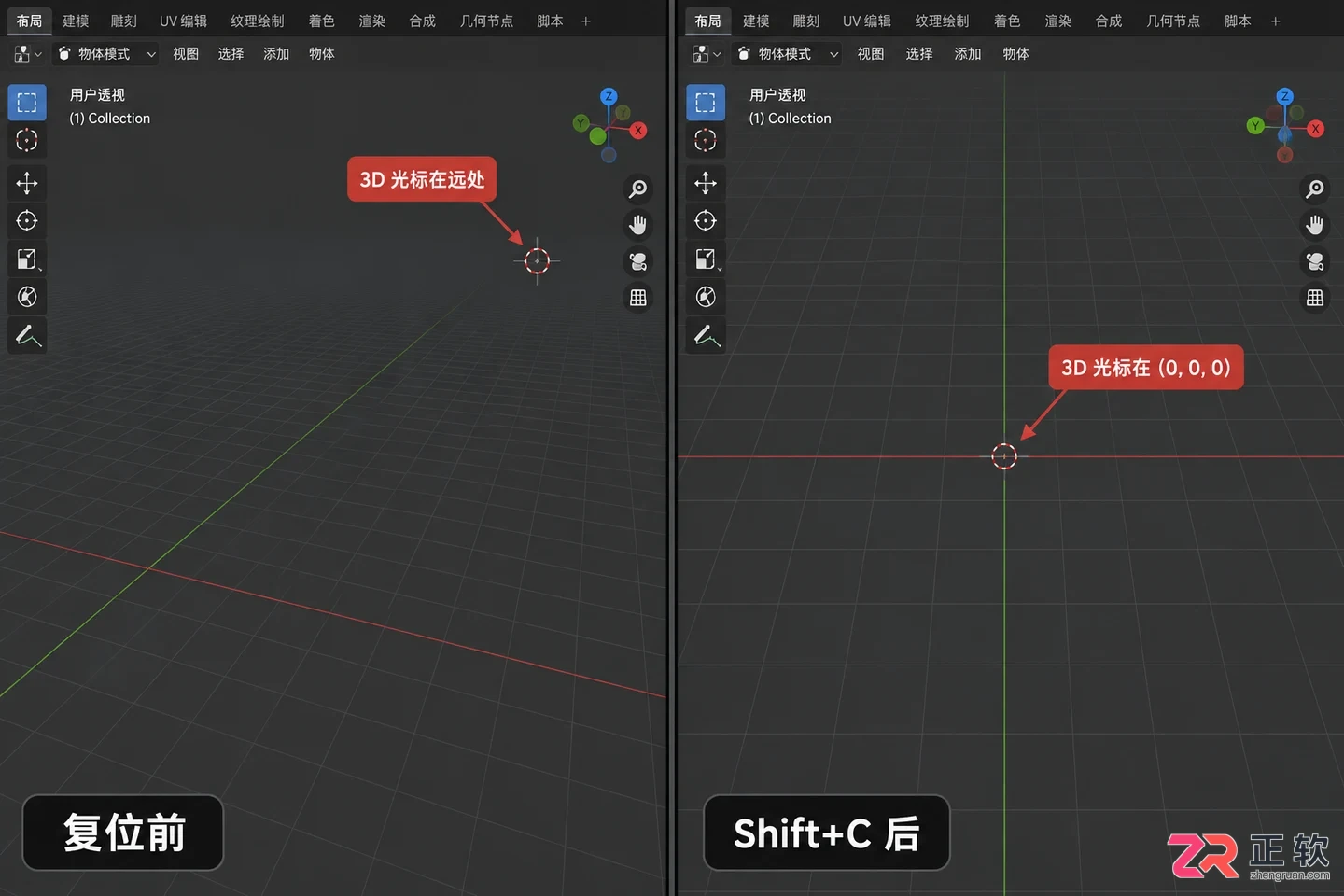Toggle perspective/orthographic grid icon in left viewport
The width and height of the screenshot is (1344, 896).
[x=638, y=298]
